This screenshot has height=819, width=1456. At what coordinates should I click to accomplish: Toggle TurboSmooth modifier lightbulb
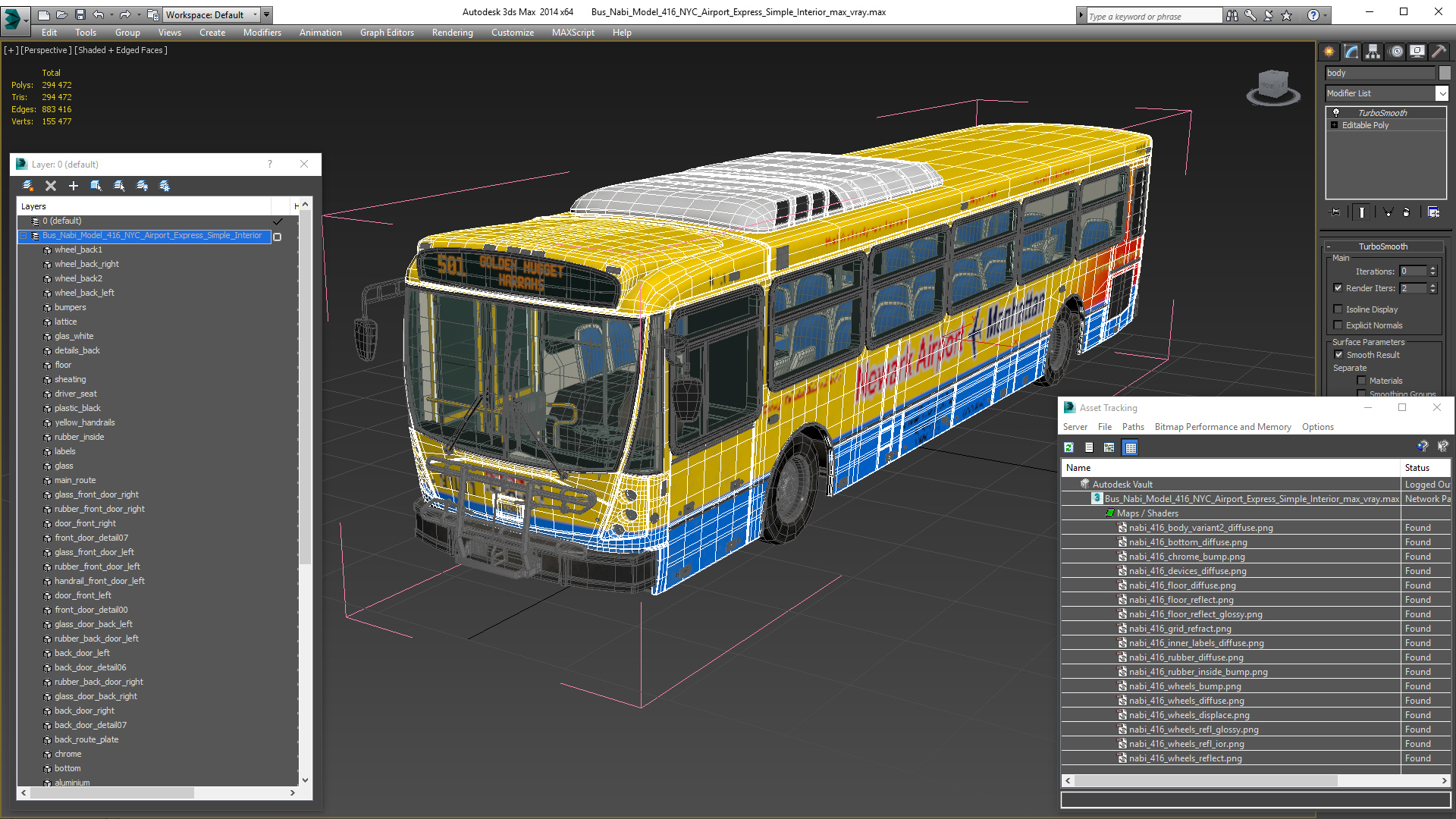point(1336,112)
